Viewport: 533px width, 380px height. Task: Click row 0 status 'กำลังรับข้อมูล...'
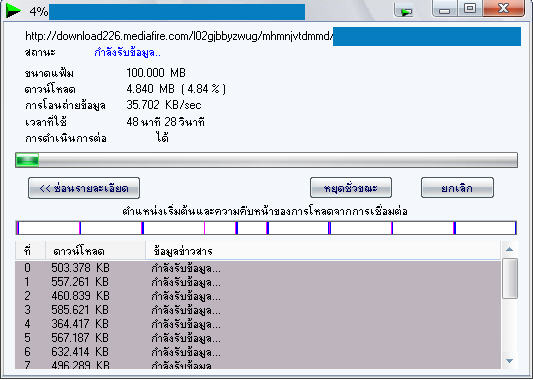[x=186, y=269]
